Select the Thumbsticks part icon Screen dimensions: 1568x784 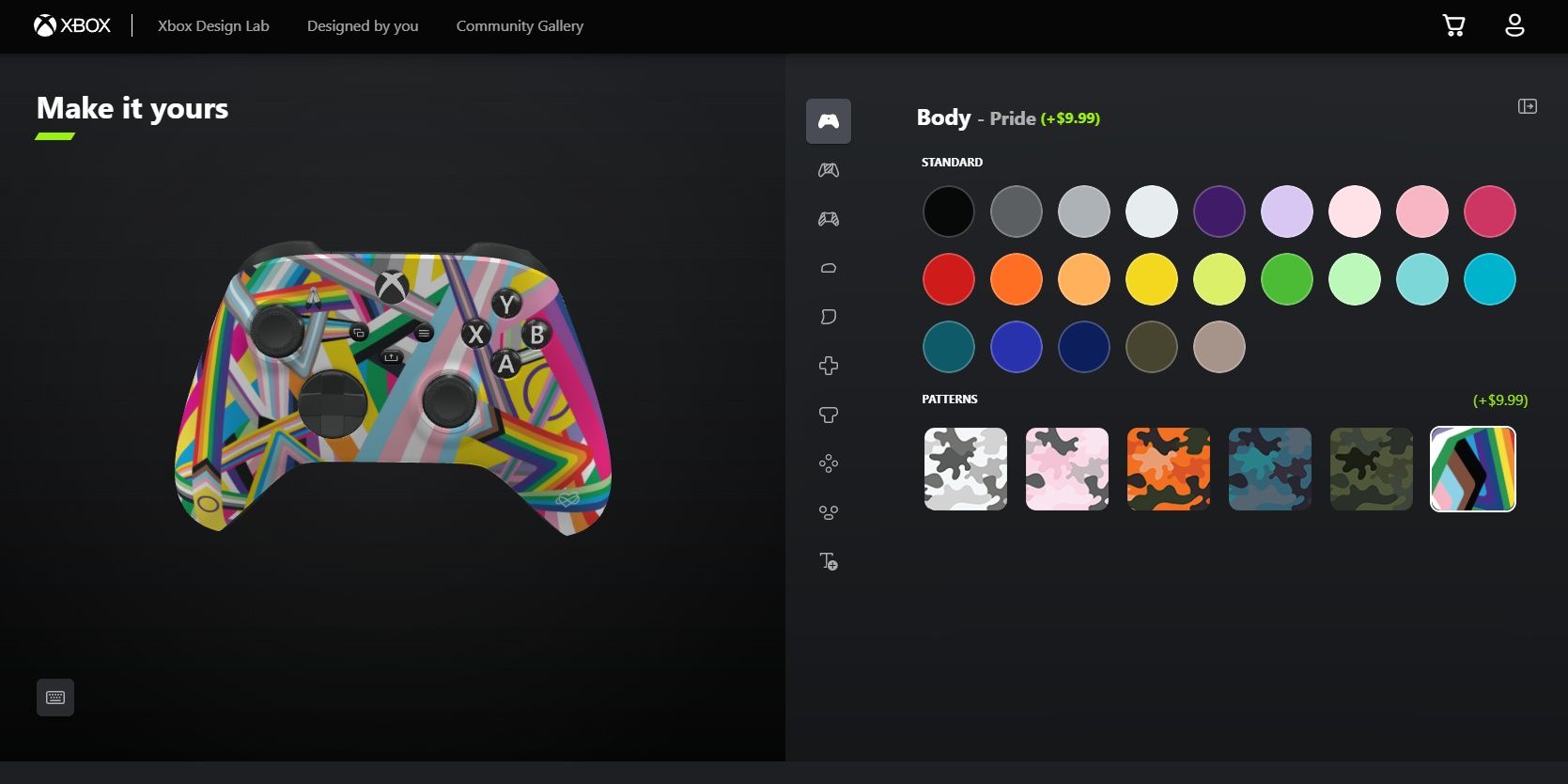tap(828, 415)
